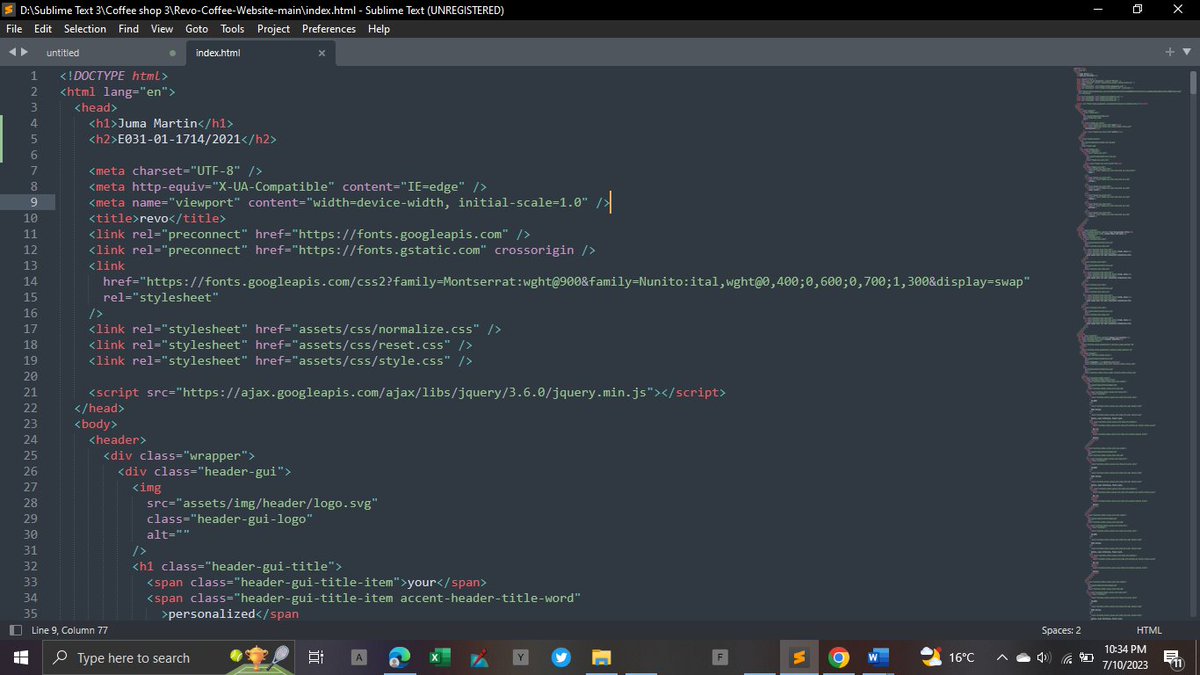
Task: Click the Wi-Fi network tray icon
Action: 1064,658
